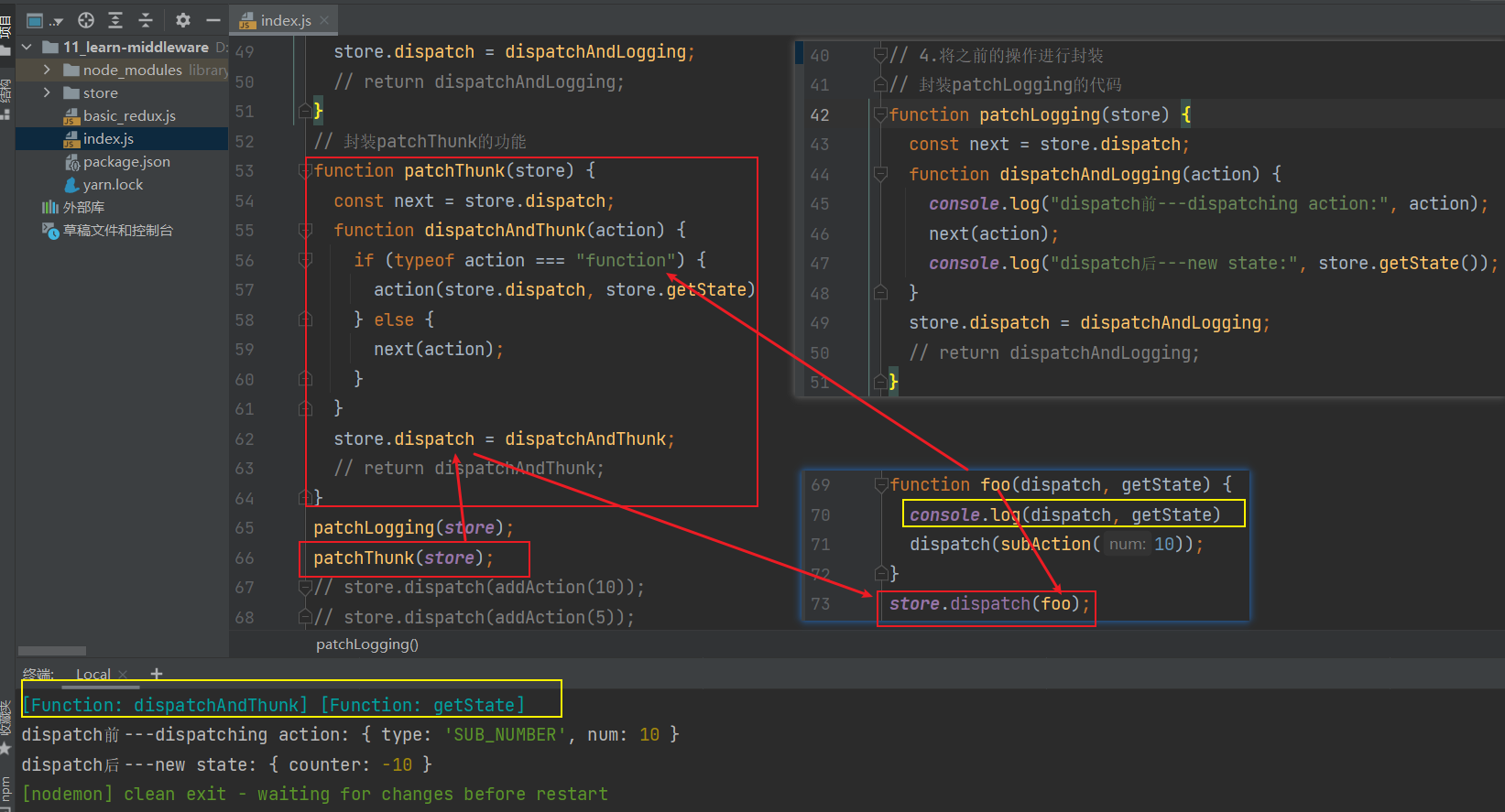The image size is (1505, 812).
Task: Open package.json in the project tree
Action: (126, 161)
